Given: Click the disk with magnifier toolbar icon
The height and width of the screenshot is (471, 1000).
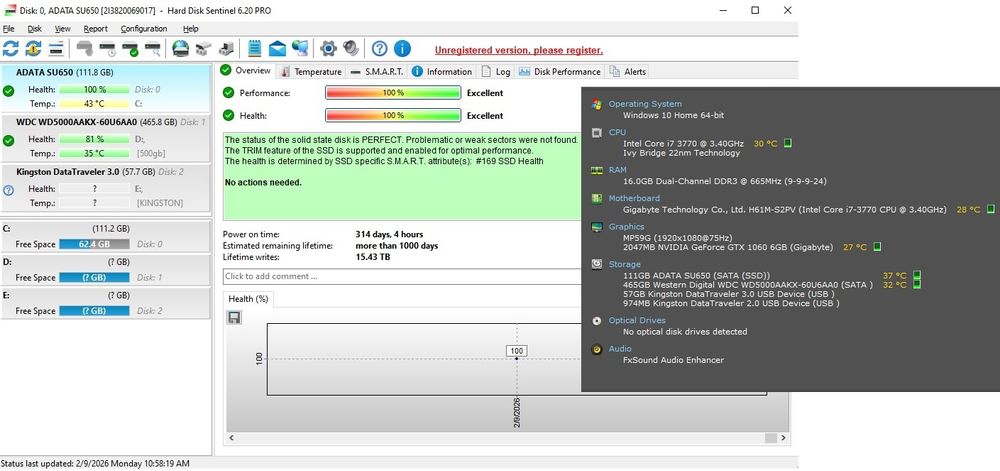Looking at the screenshot, I should point(153,48).
